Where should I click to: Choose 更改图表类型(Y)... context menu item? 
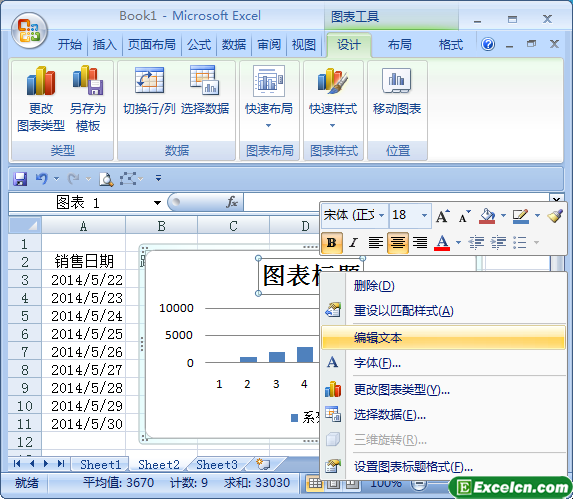(x=443, y=390)
